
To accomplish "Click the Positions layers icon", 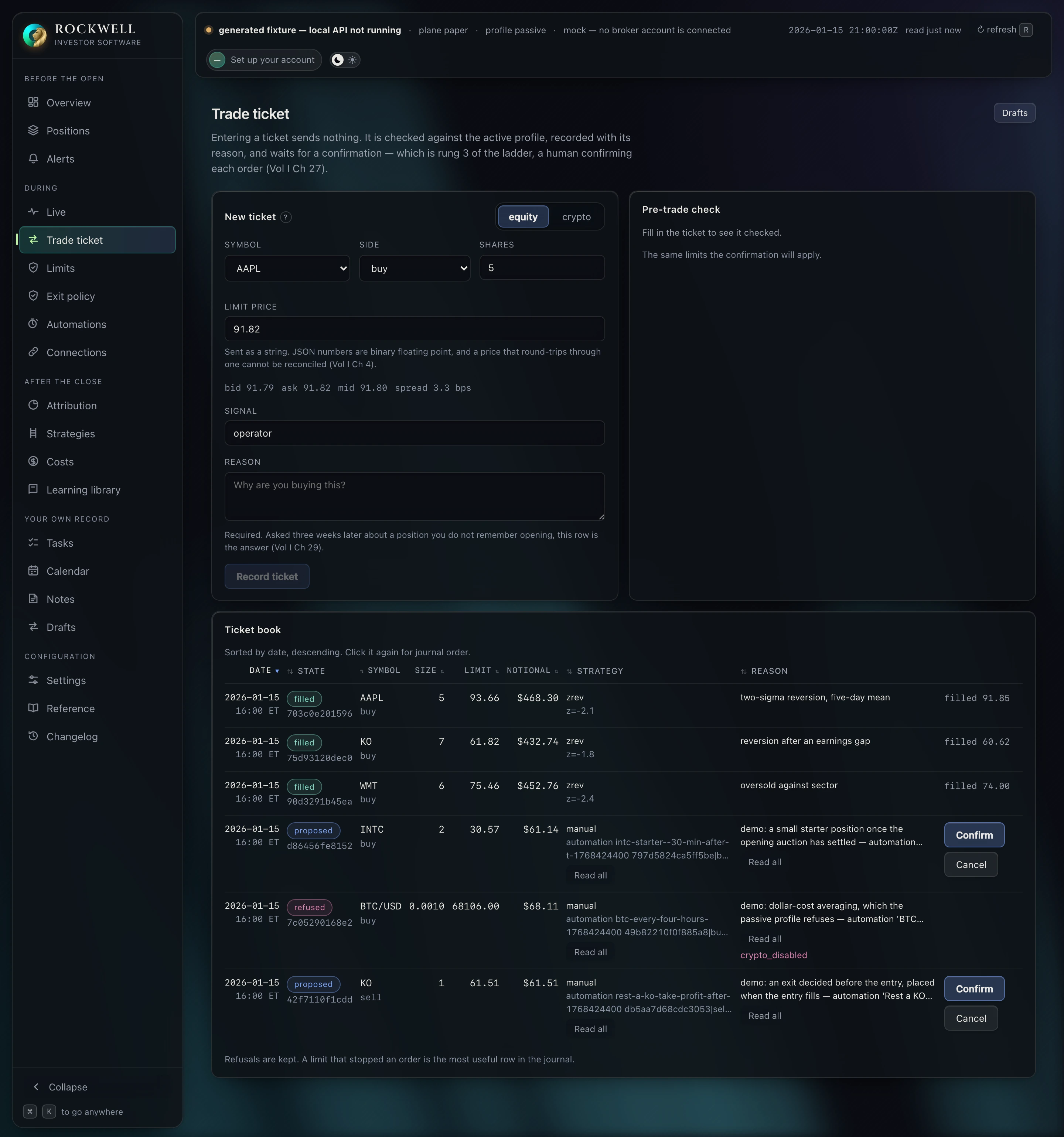I will tap(33, 130).
